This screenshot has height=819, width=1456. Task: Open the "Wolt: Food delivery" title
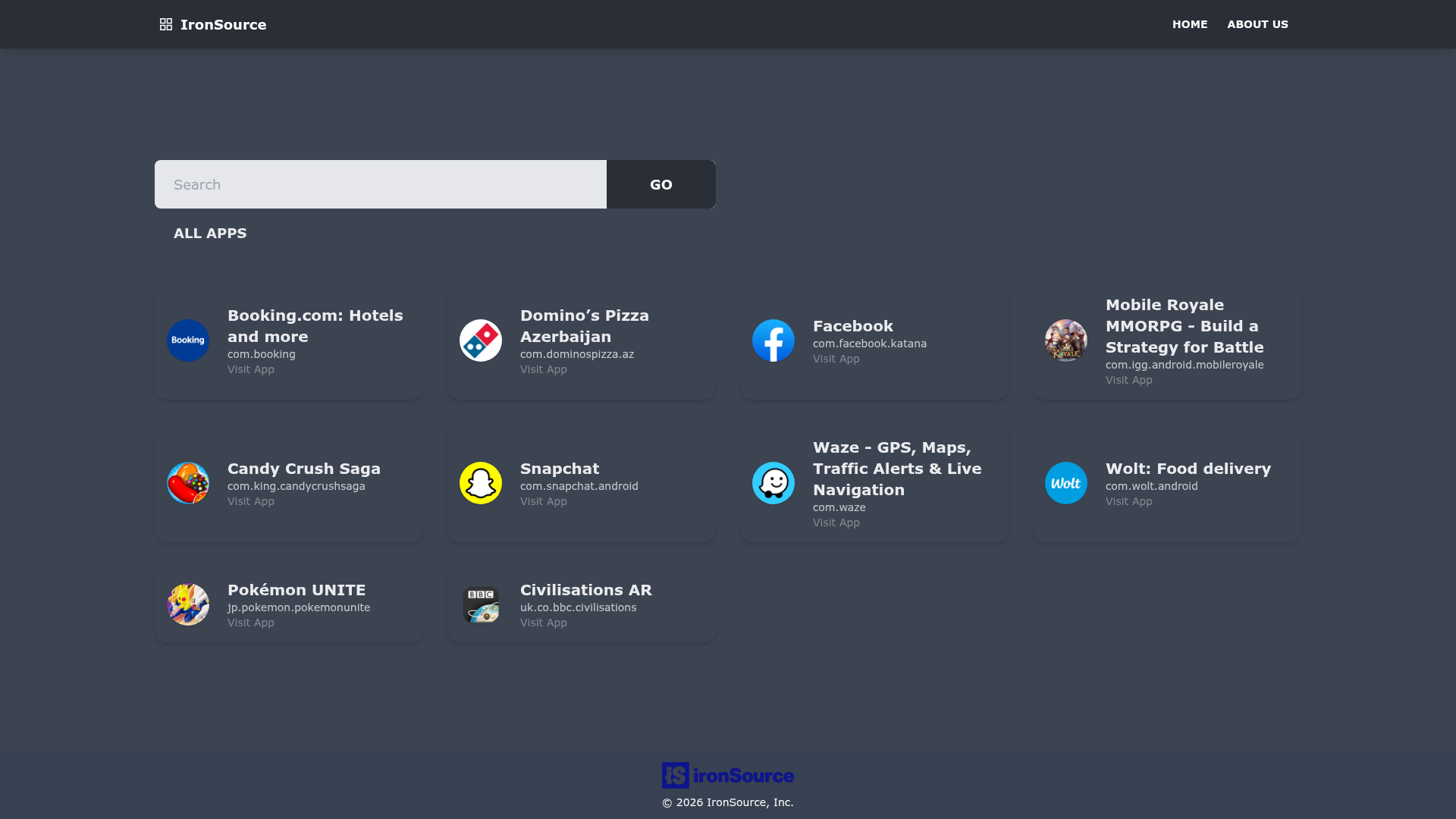coord(1188,469)
